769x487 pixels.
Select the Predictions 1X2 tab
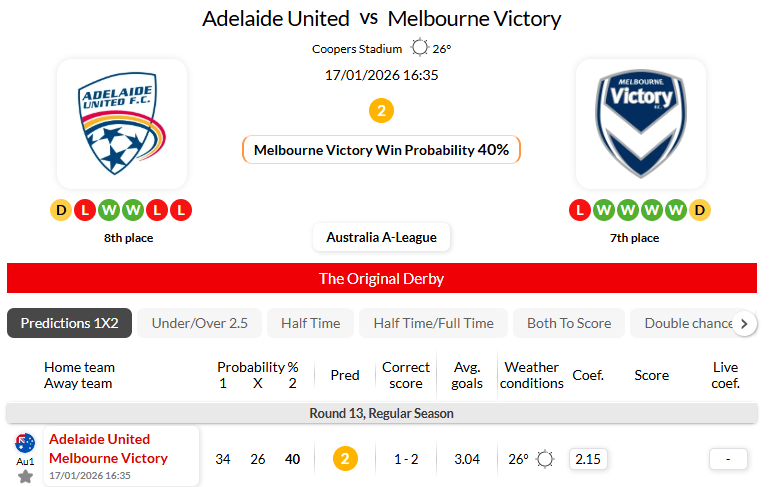pyautogui.click(x=70, y=323)
